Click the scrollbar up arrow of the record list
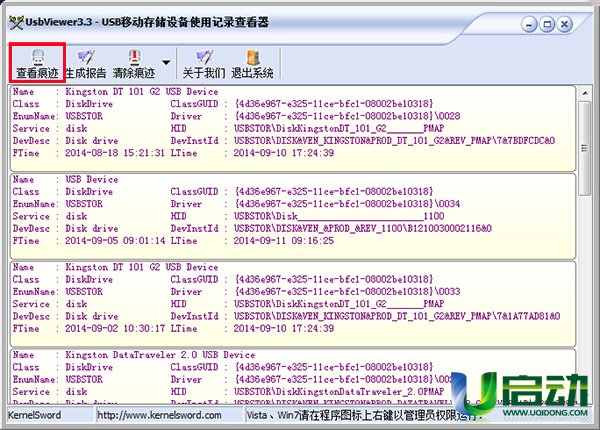 click(x=584, y=94)
